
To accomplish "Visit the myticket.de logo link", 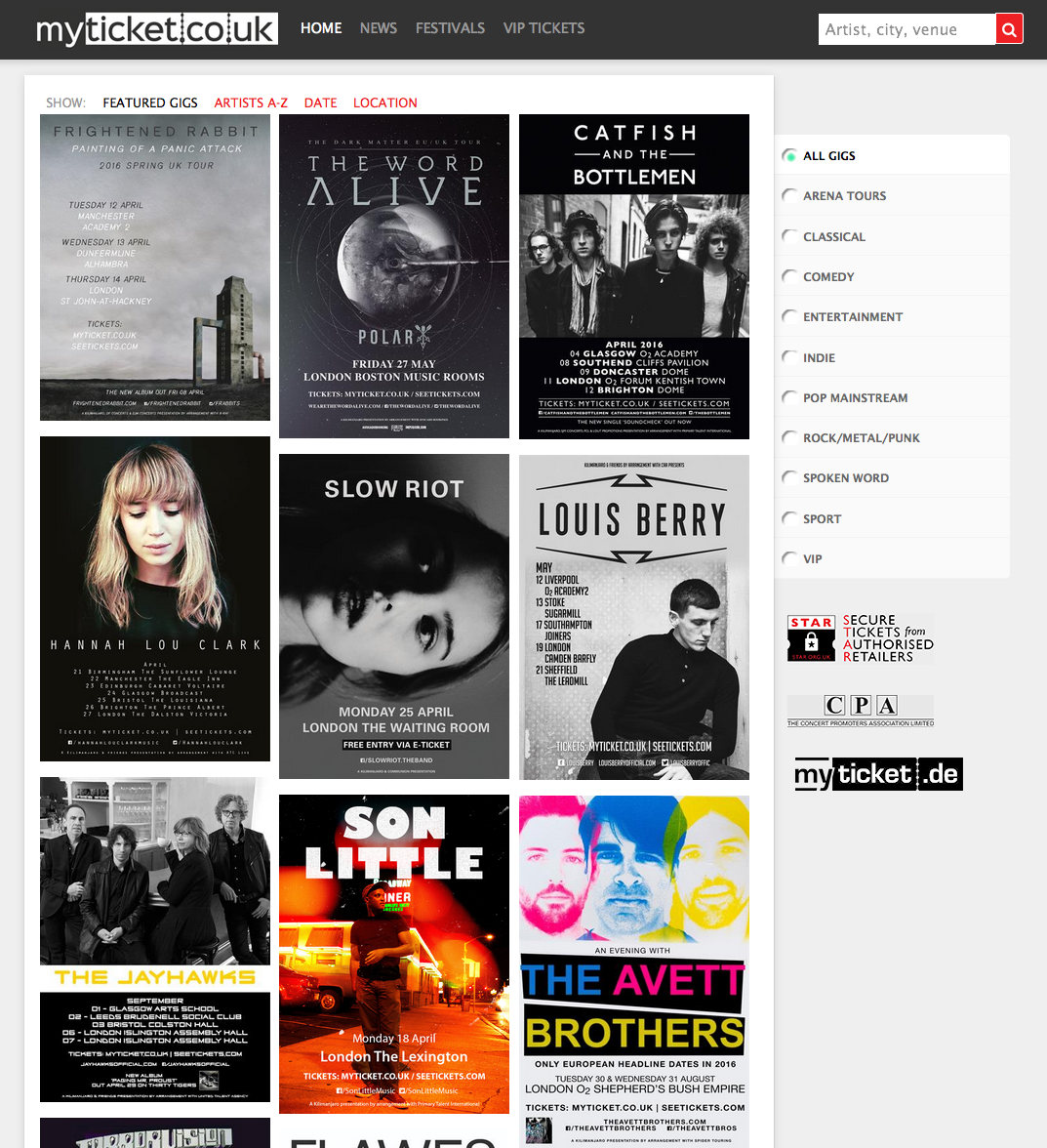I will pyautogui.click(x=879, y=775).
